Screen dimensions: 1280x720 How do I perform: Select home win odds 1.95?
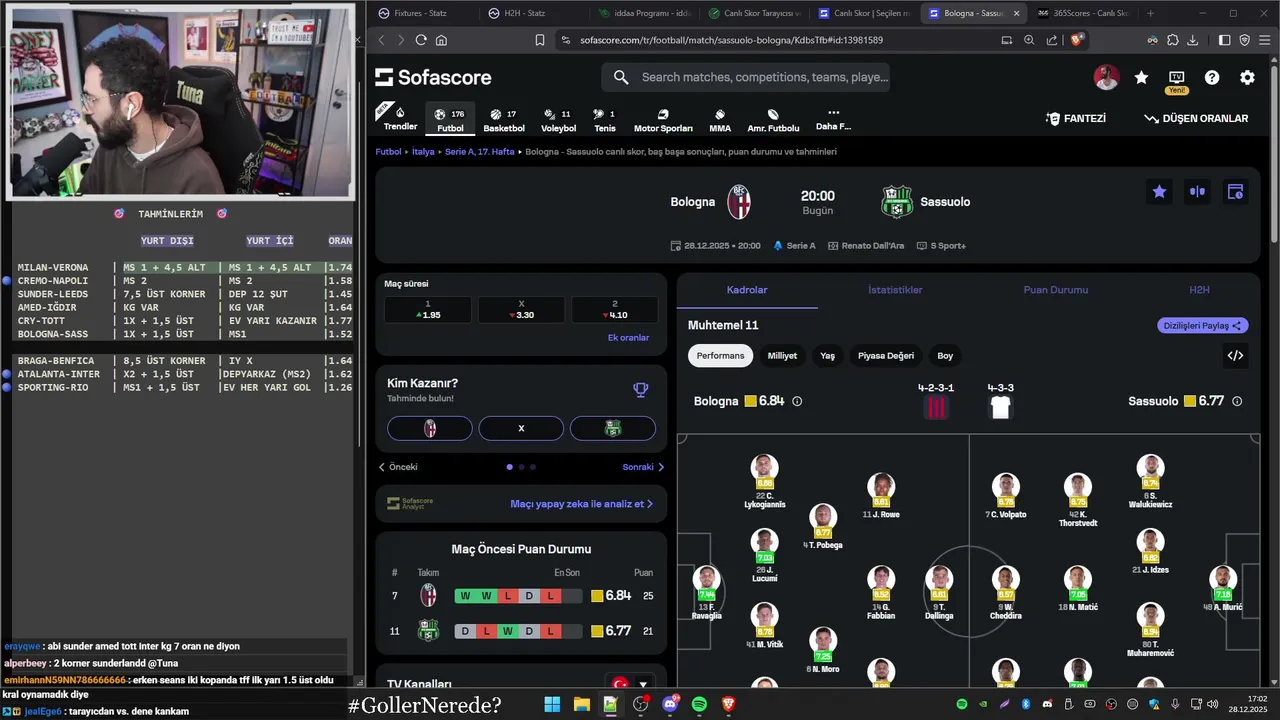(x=427, y=310)
